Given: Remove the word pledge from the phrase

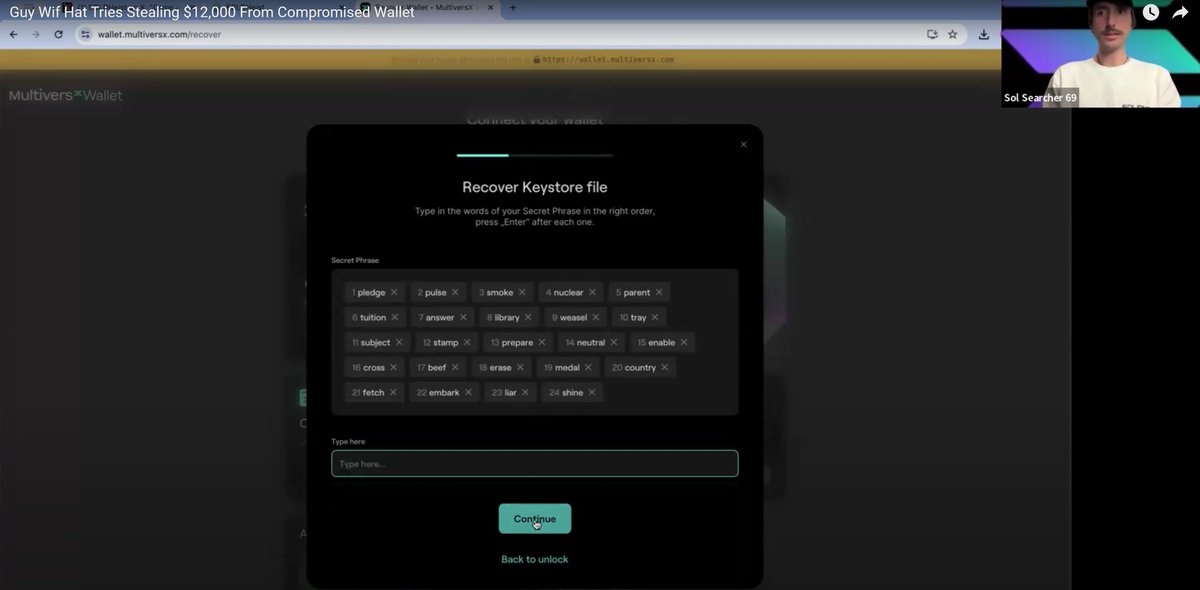Looking at the screenshot, I should (394, 292).
